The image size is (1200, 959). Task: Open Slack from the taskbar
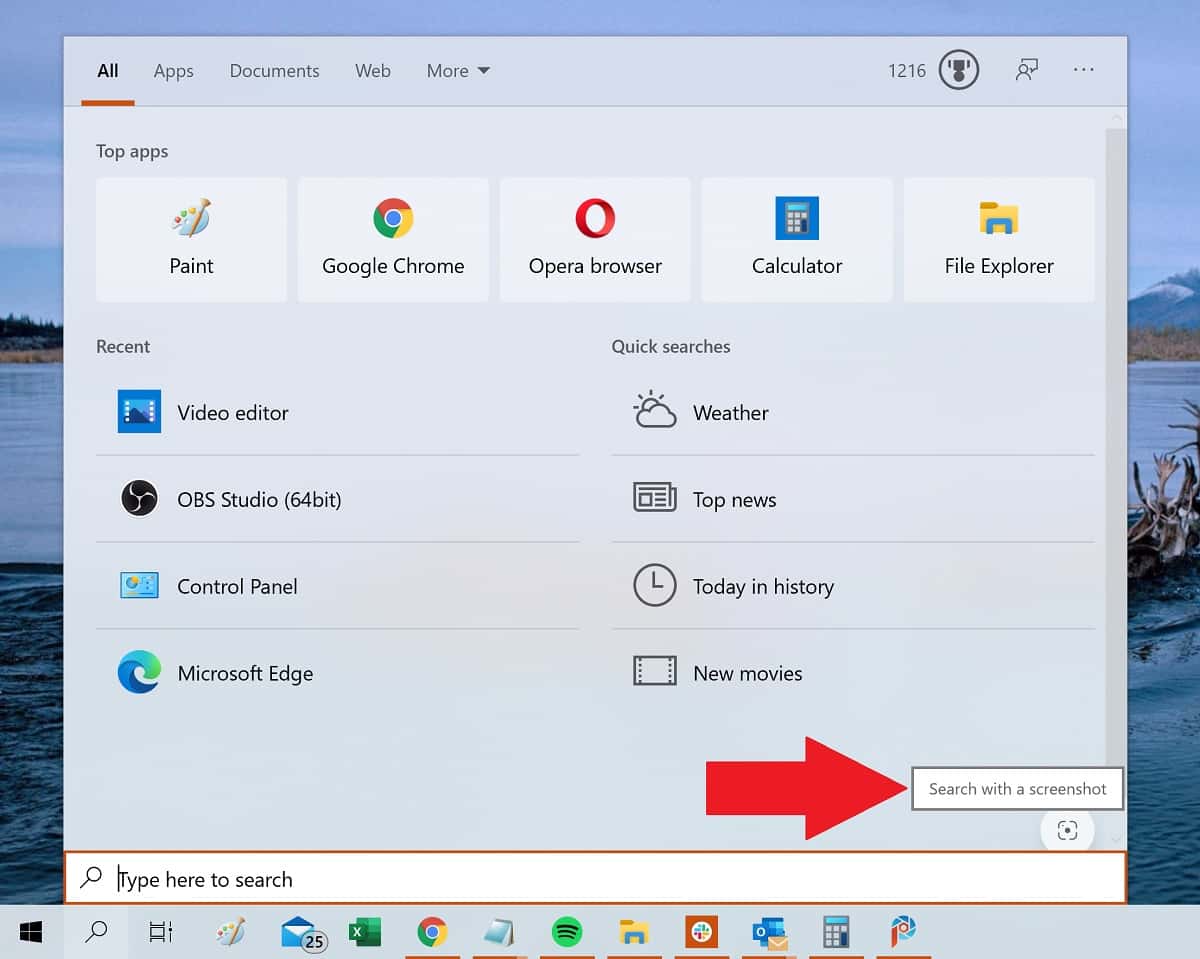[701, 932]
